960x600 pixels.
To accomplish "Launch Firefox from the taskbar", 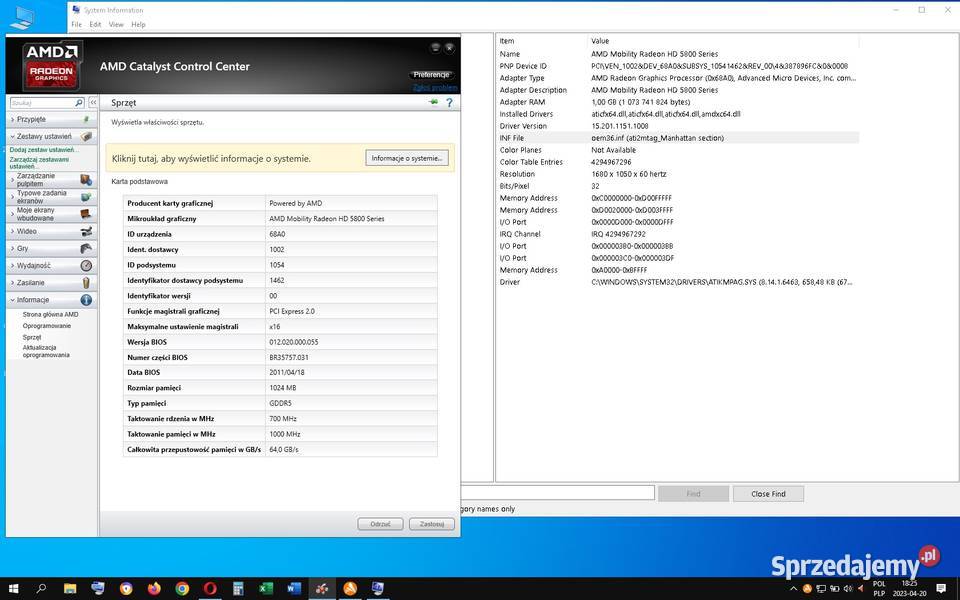I will (x=154, y=588).
